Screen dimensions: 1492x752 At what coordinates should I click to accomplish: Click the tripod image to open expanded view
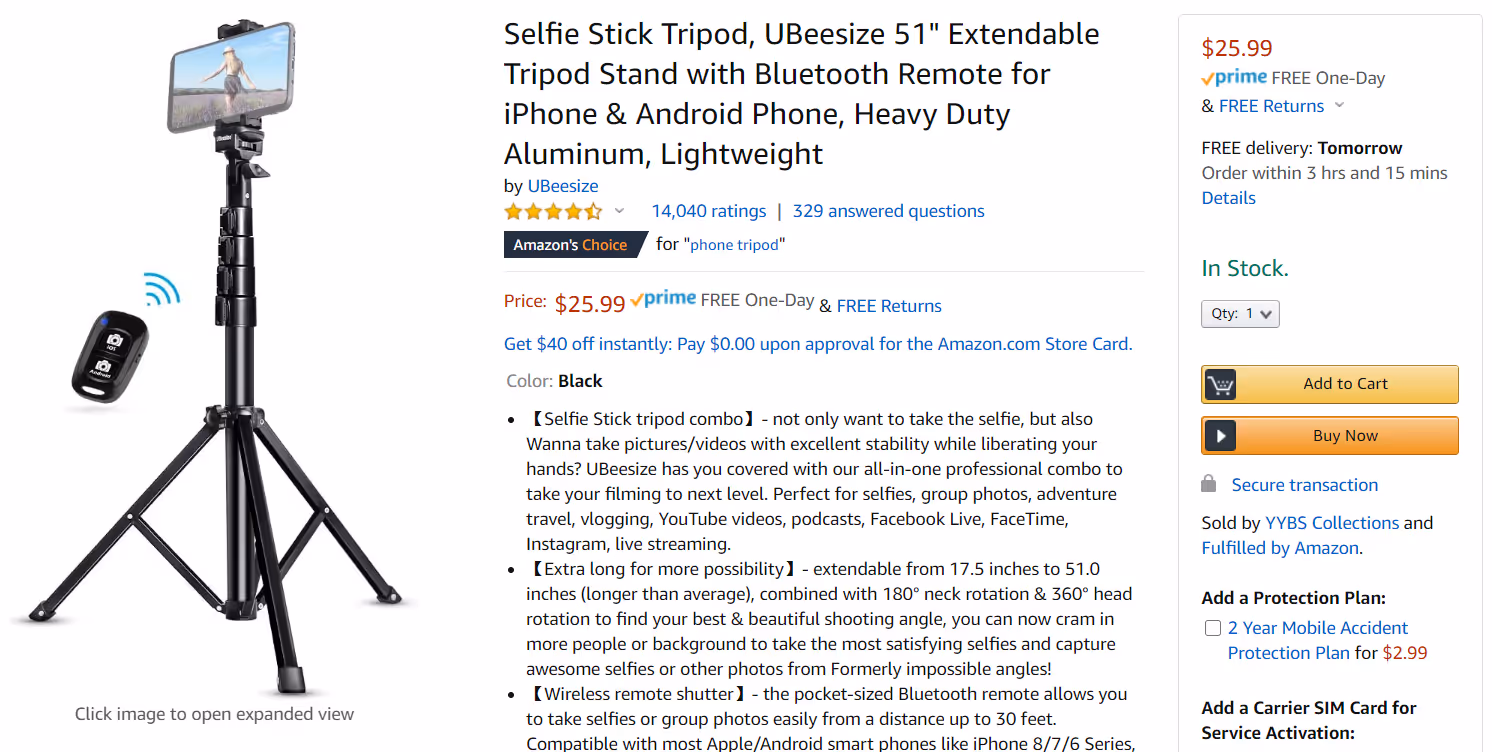point(230,350)
